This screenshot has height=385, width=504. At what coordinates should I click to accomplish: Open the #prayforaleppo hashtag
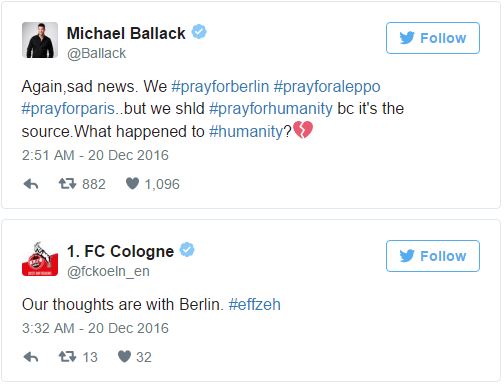[x=327, y=87]
